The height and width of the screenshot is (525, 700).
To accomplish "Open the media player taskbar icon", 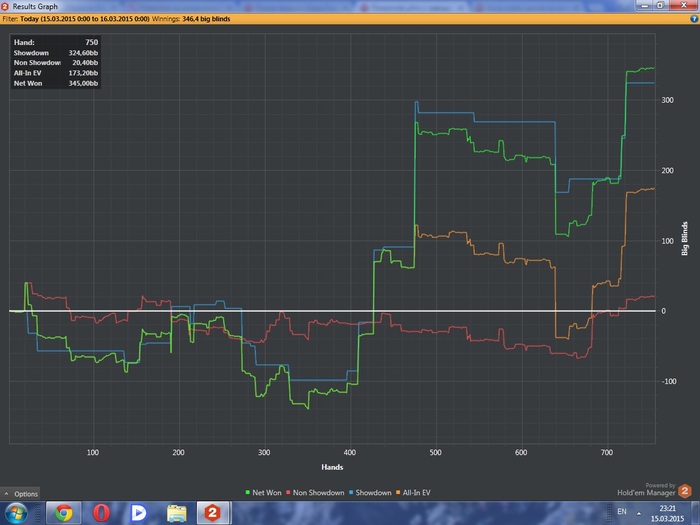I will [138, 513].
